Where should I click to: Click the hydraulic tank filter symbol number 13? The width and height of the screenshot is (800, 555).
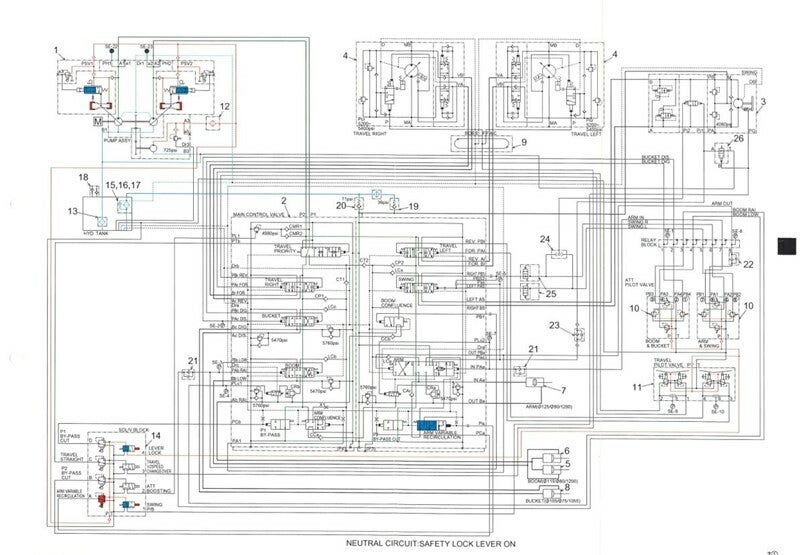[x=101, y=221]
